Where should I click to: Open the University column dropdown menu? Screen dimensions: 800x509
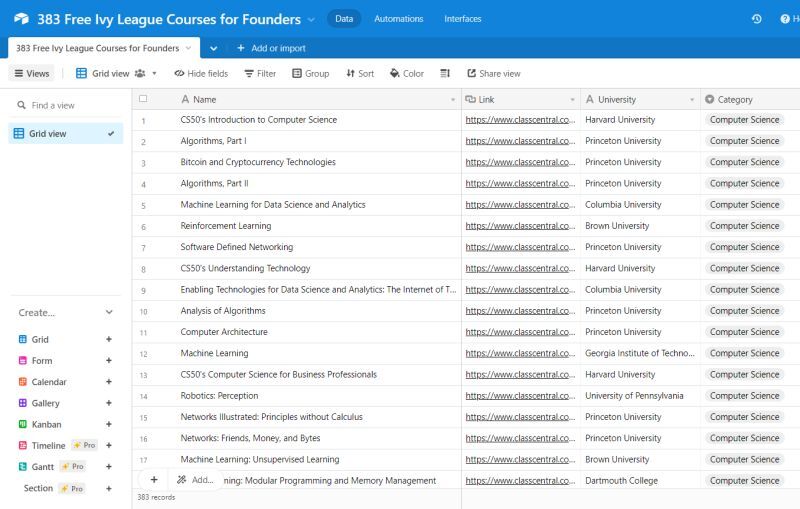click(x=692, y=100)
